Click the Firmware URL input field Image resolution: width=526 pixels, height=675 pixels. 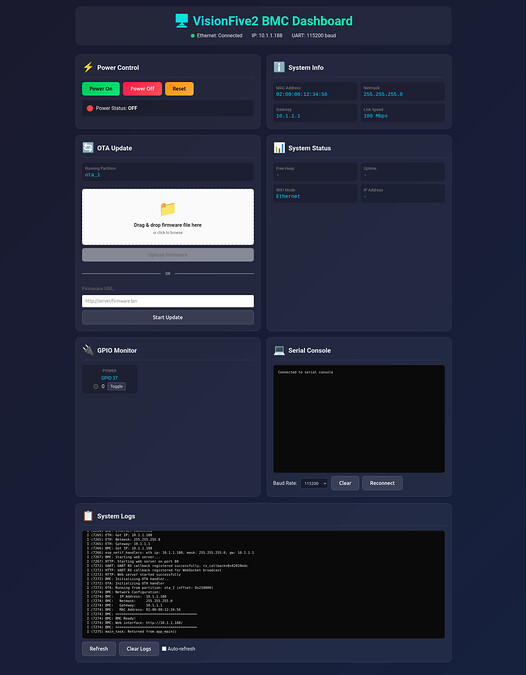168,301
